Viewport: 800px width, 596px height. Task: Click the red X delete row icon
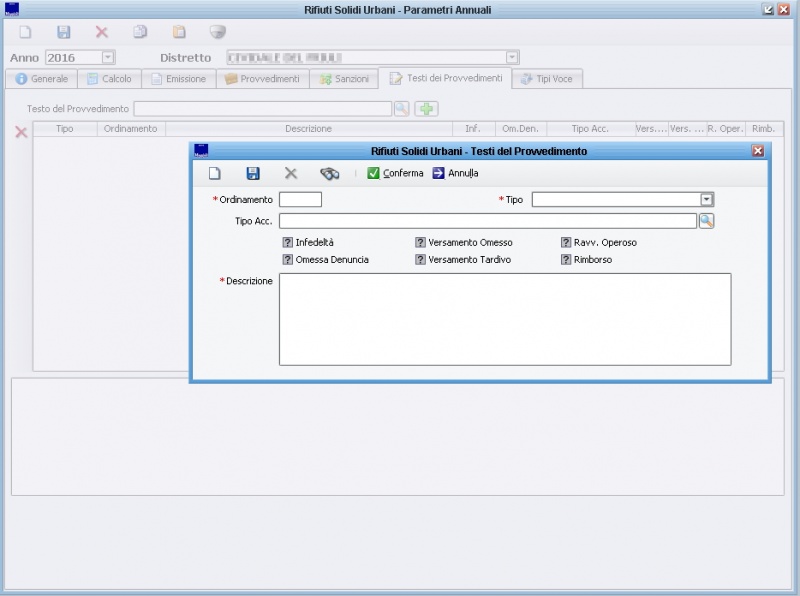[x=21, y=132]
